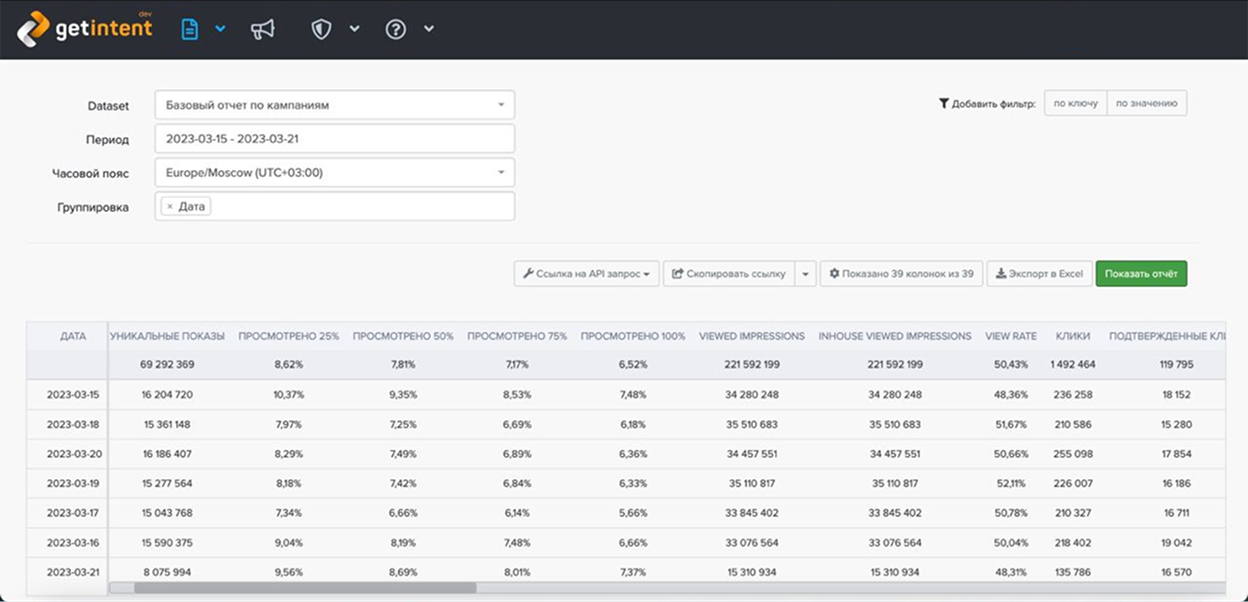Click total clicks value 1 492 464
Viewport: 1248px width, 602px height.
point(1073,365)
